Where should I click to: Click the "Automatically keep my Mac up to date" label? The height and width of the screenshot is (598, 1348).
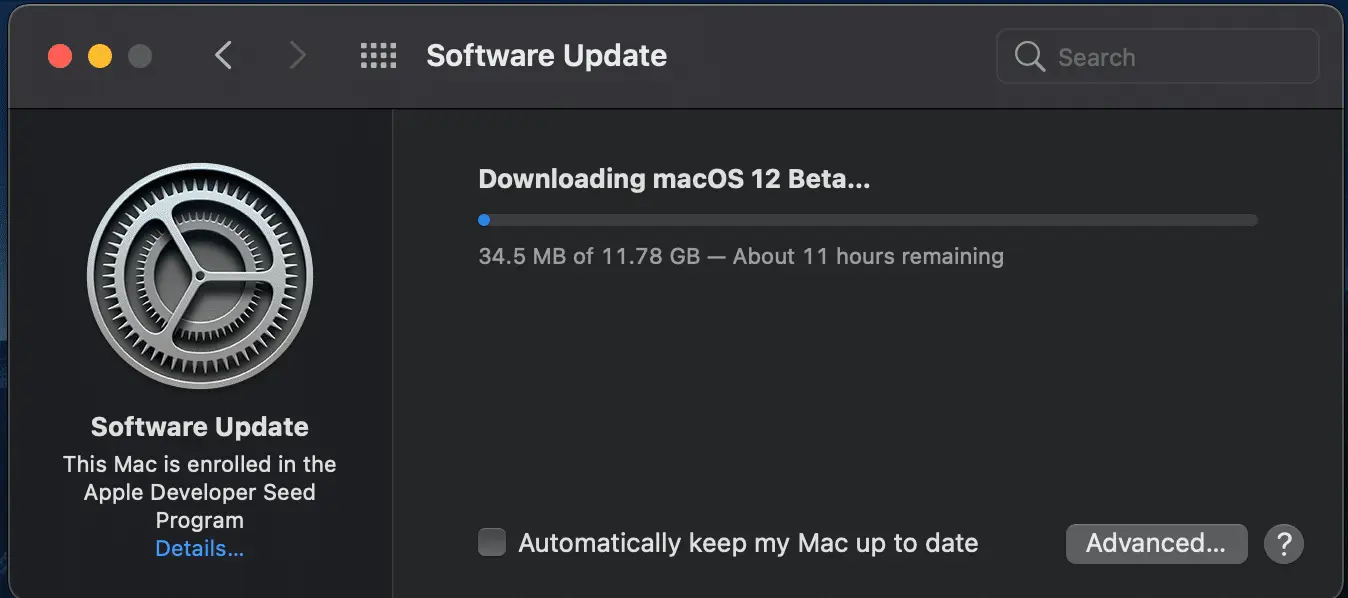[x=748, y=543]
